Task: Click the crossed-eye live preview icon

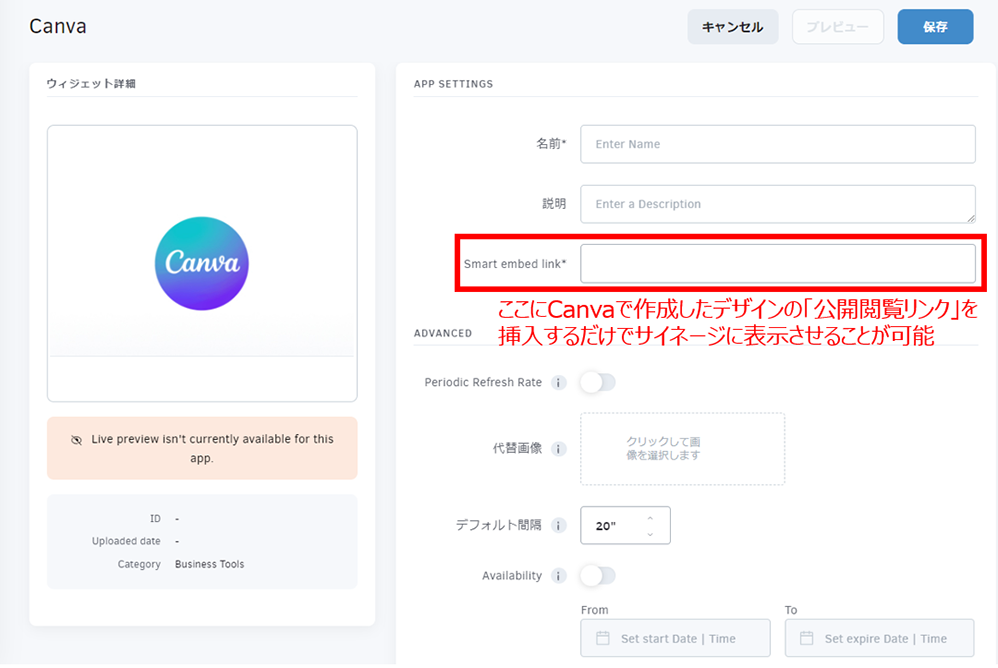Action: click(x=76, y=440)
